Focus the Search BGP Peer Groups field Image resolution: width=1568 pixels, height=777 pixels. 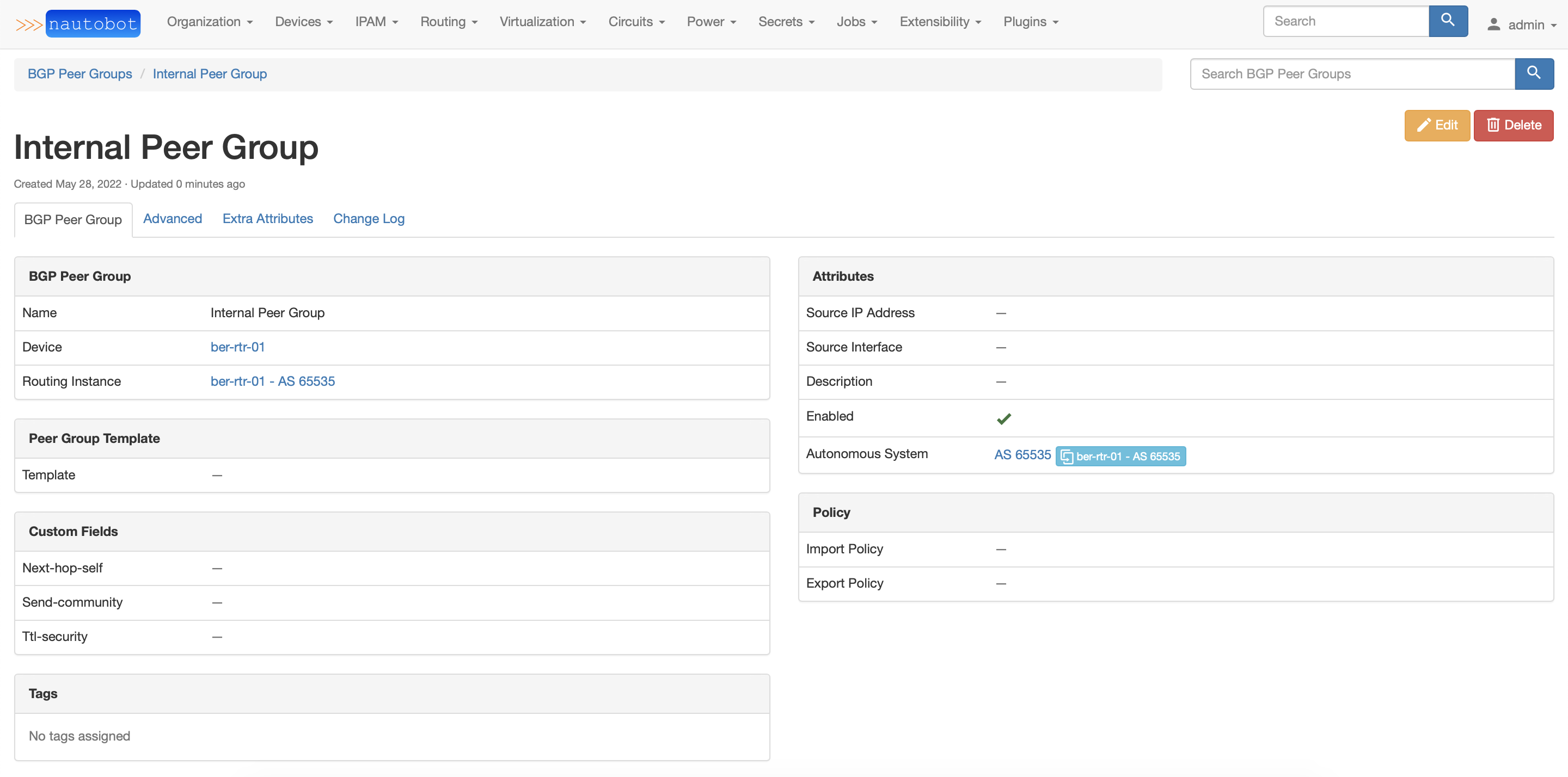pos(1351,73)
